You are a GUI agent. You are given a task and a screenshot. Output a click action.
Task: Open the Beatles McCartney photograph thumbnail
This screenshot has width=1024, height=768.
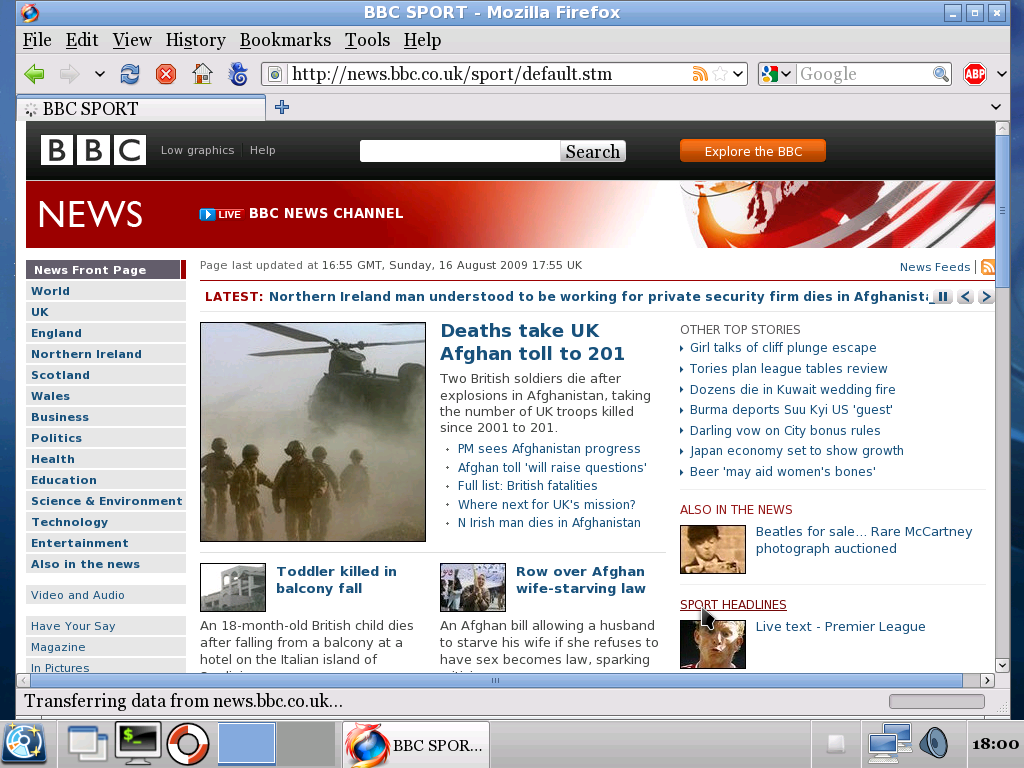(x=712, y=550)
